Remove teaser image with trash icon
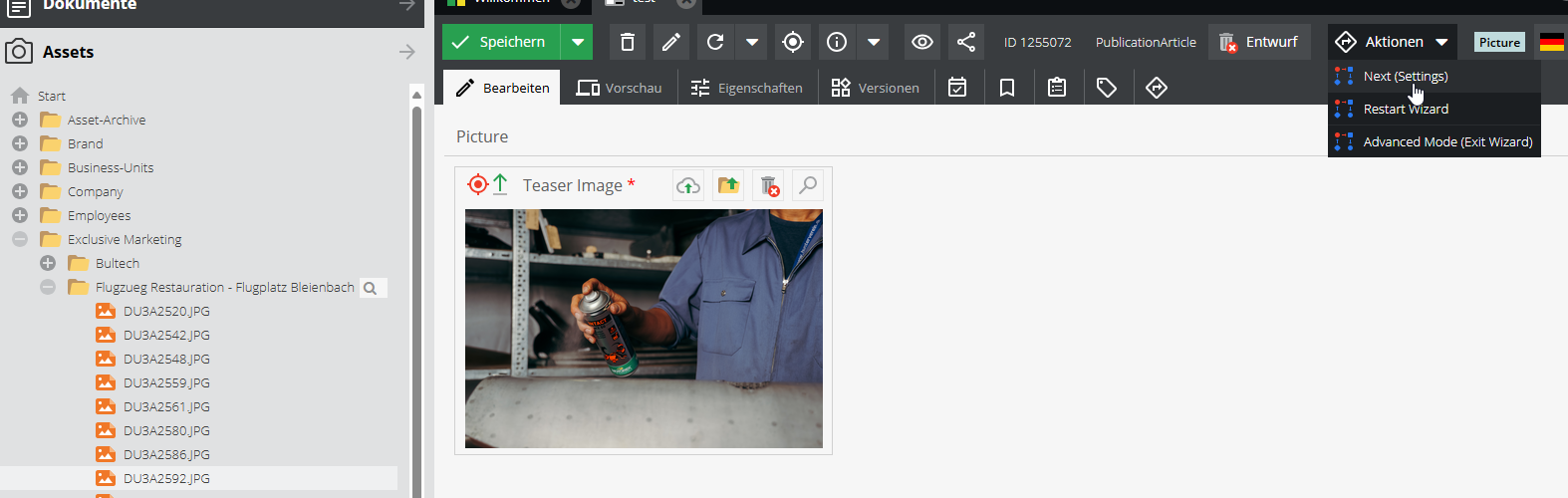This screenshot has width=1568, height=498. (768, 185)
